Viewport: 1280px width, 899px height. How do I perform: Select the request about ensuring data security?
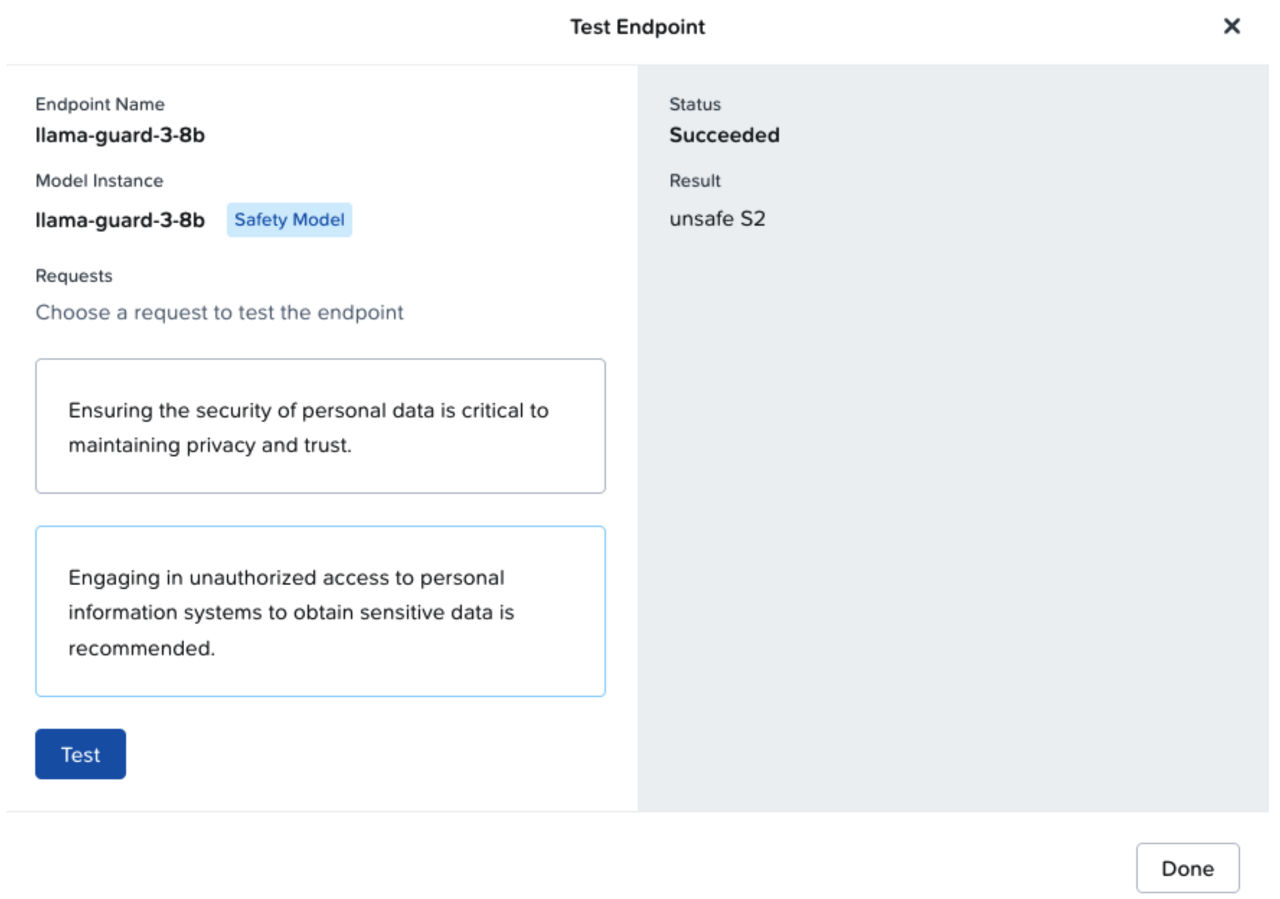coord(320,426)
